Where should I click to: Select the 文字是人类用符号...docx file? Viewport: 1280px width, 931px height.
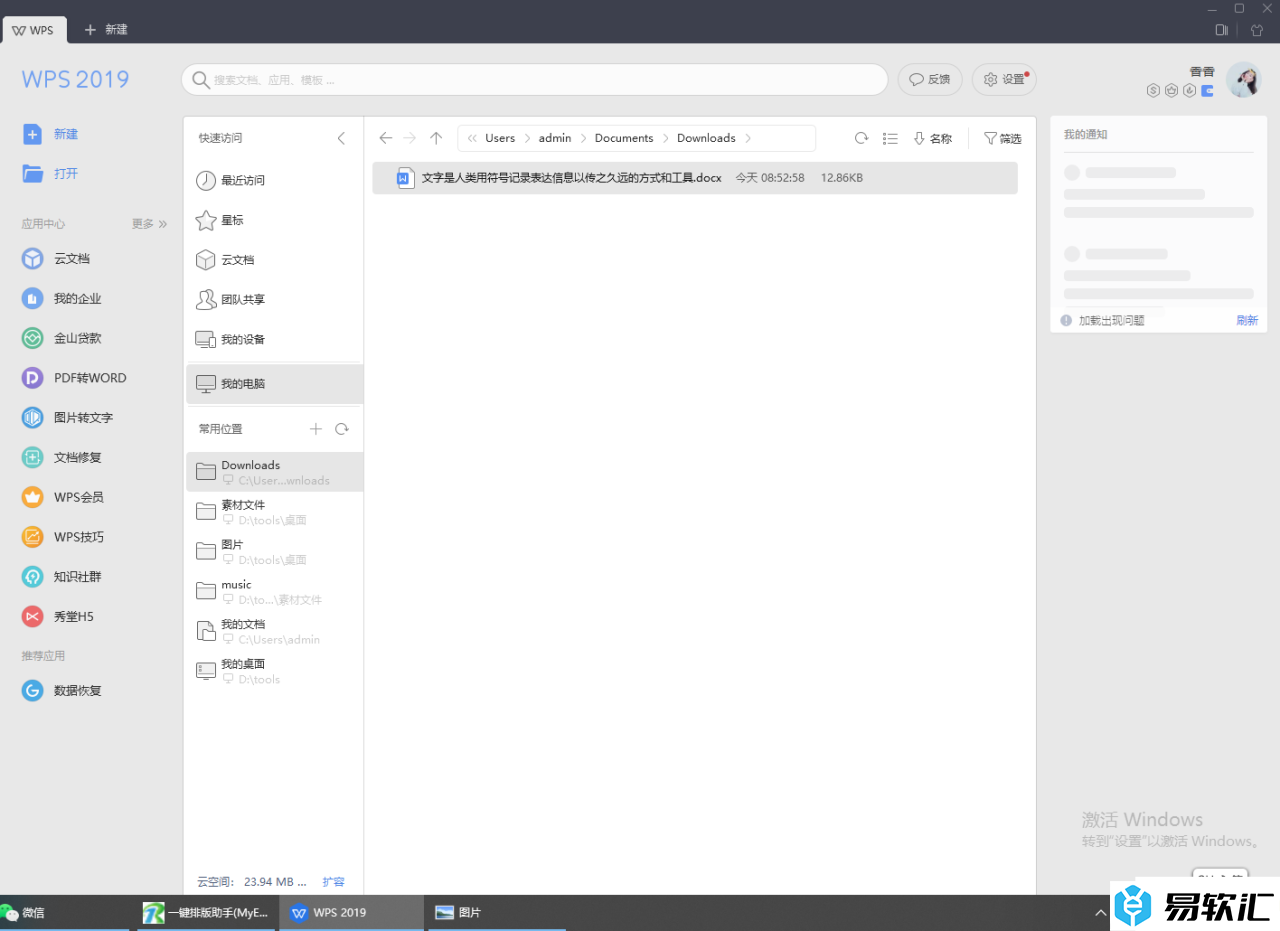click(695, 178)
